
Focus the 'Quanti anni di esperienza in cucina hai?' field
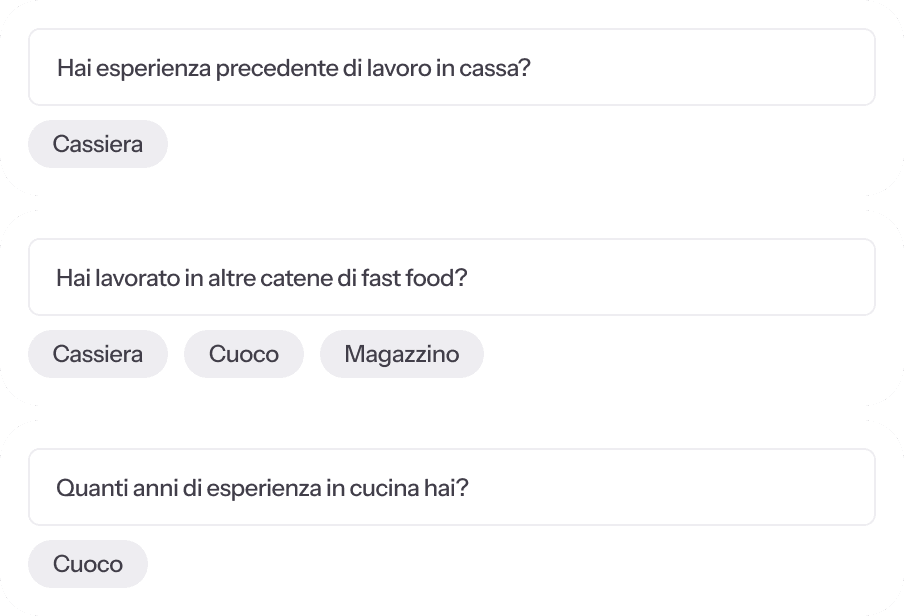(x=451, y=487)
